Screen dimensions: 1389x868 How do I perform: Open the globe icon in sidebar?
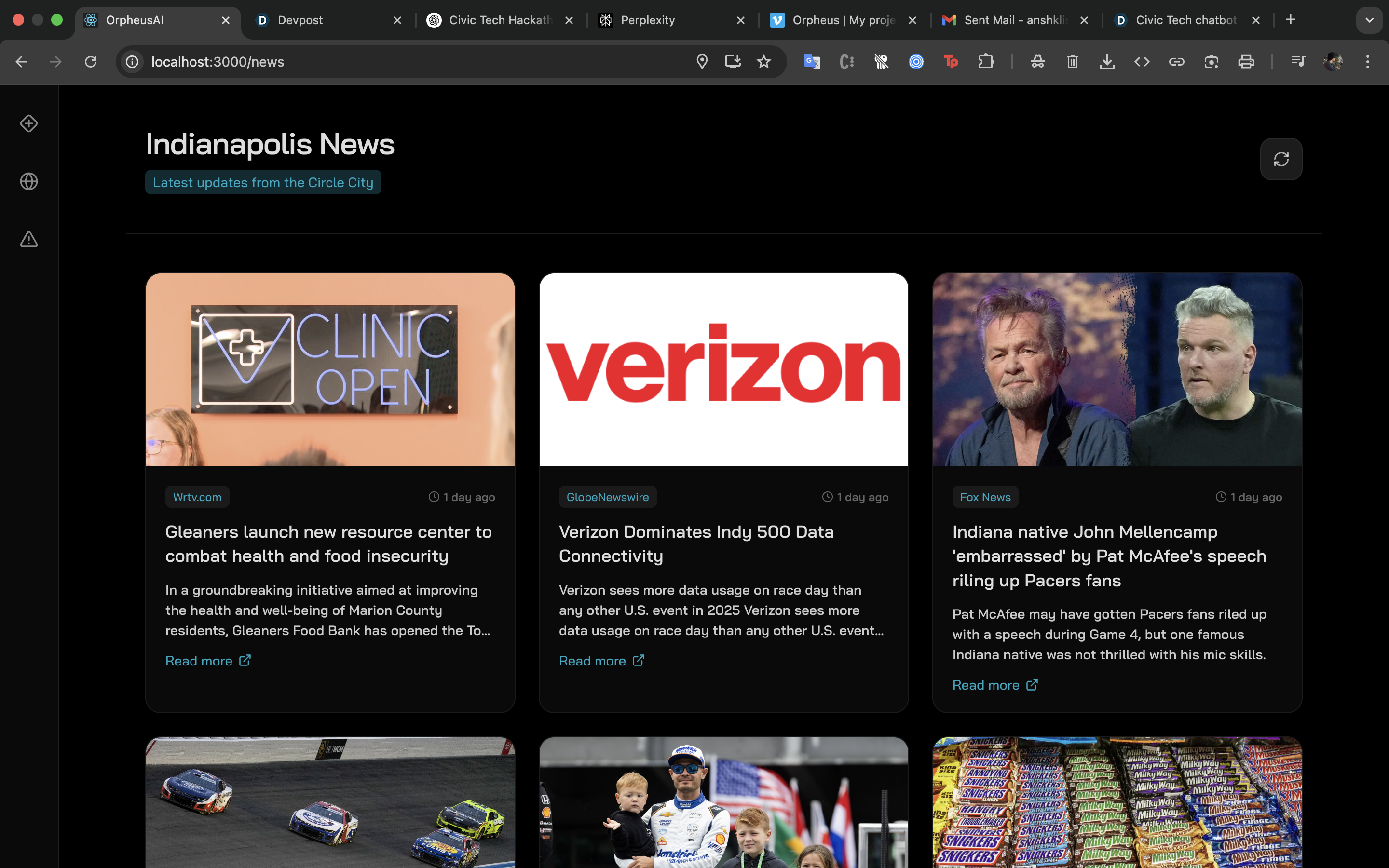[x=29, y=181]
